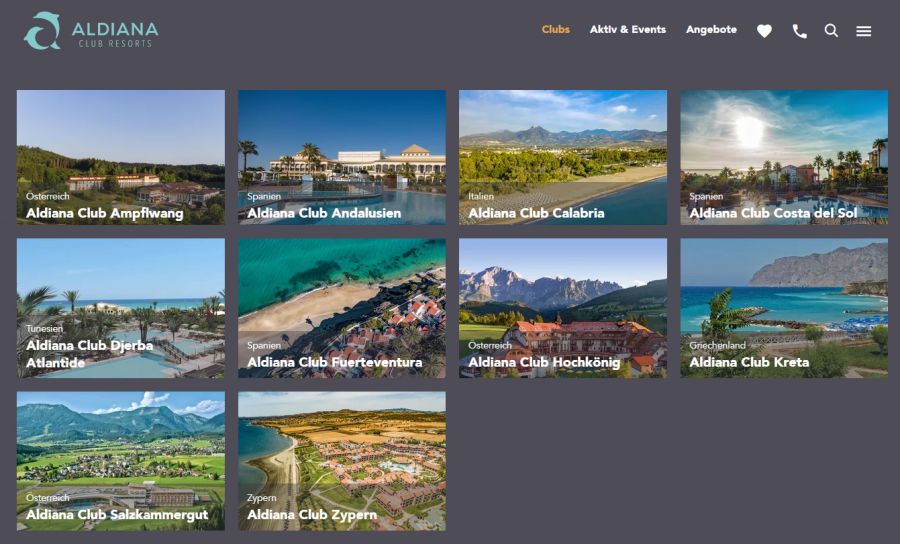This screenshot has height=544, width=900.
Task: Click the 'Griechenland' country label
Action: tap(717, 345)
